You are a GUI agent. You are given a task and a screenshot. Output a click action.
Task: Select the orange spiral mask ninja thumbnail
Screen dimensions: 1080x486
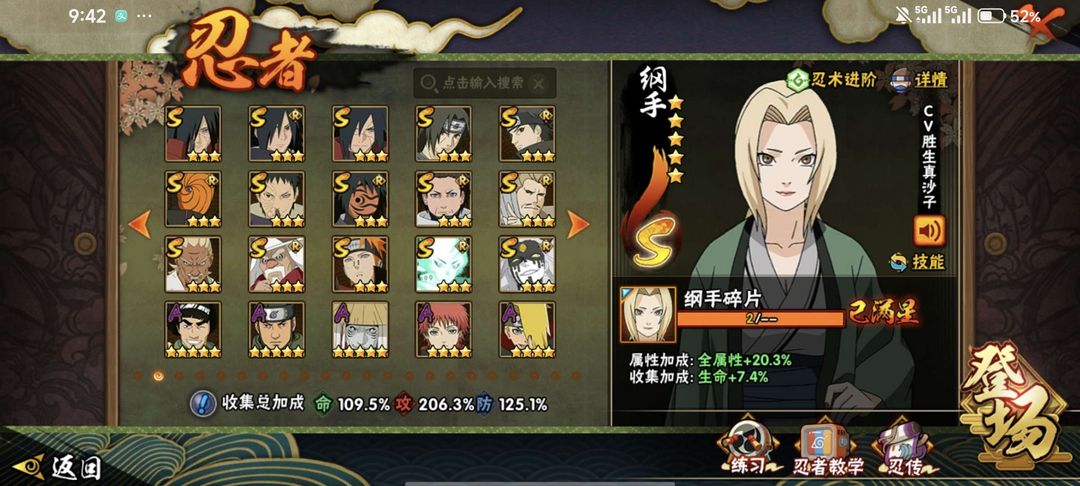click(193, 199)
